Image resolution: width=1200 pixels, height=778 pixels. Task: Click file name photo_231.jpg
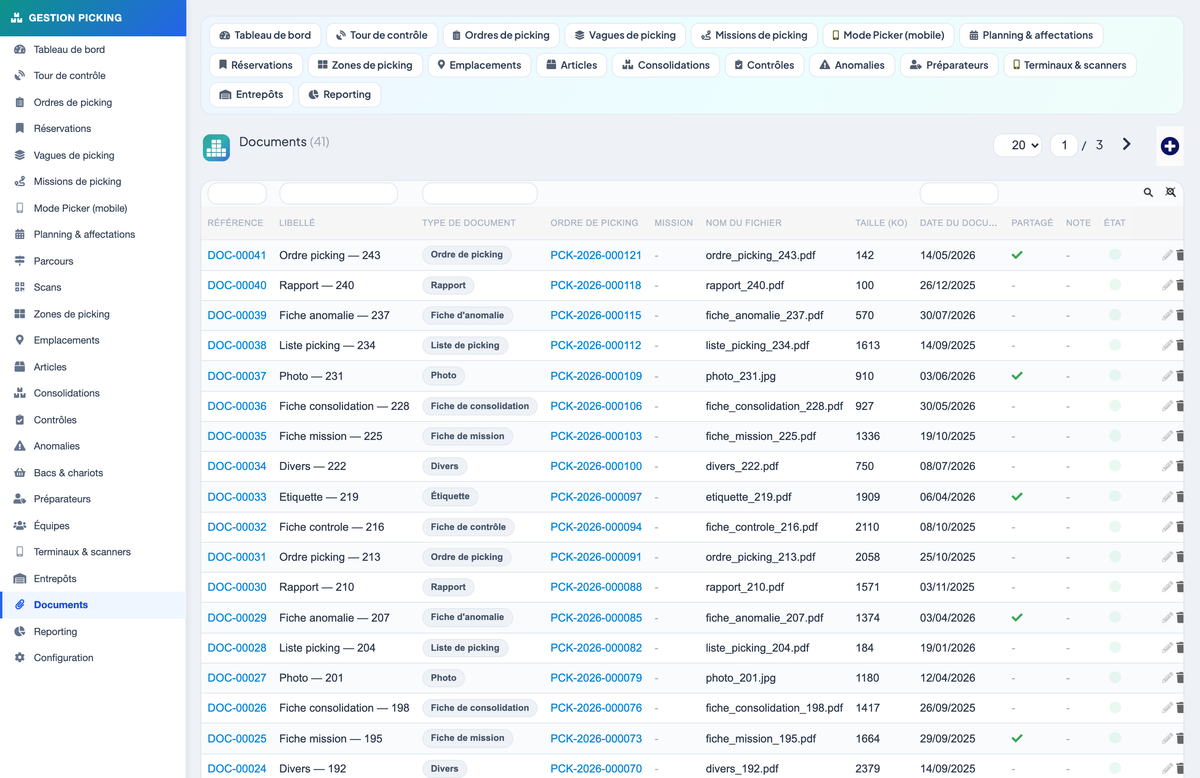pos(740,377)
